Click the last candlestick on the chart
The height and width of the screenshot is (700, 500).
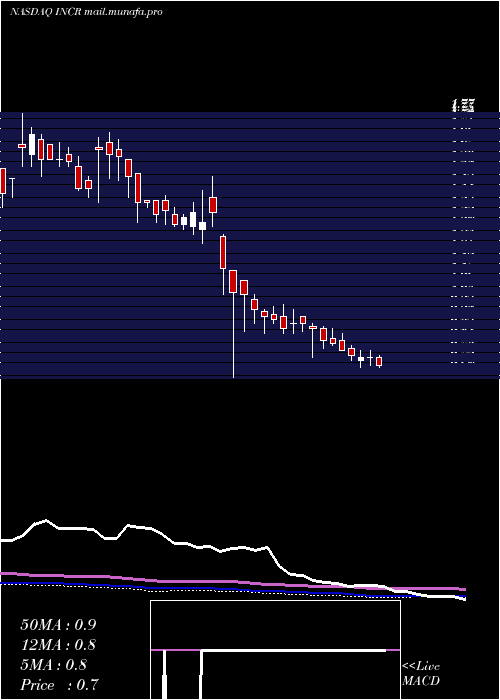(379, 361)
